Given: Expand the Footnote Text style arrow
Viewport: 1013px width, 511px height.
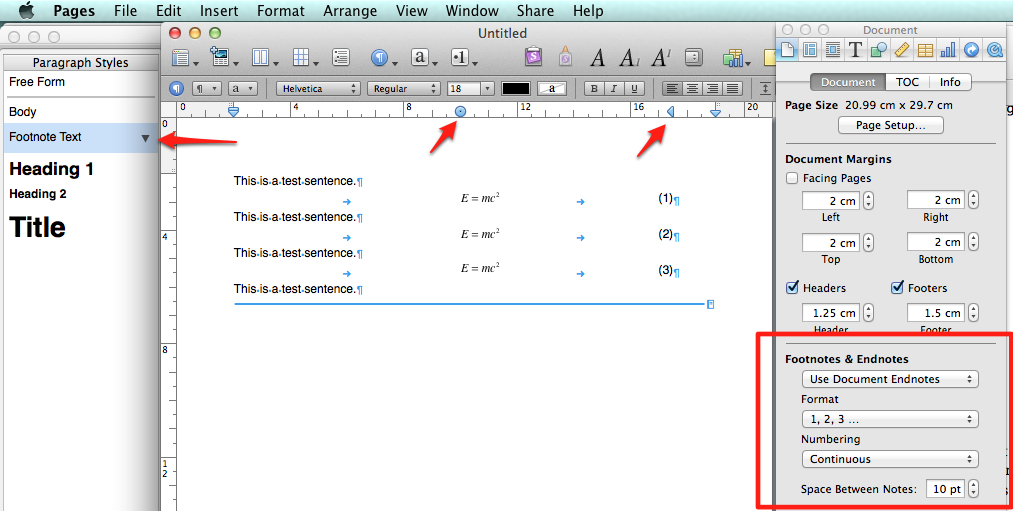Looking at the screenshot, I should point(145,138).
